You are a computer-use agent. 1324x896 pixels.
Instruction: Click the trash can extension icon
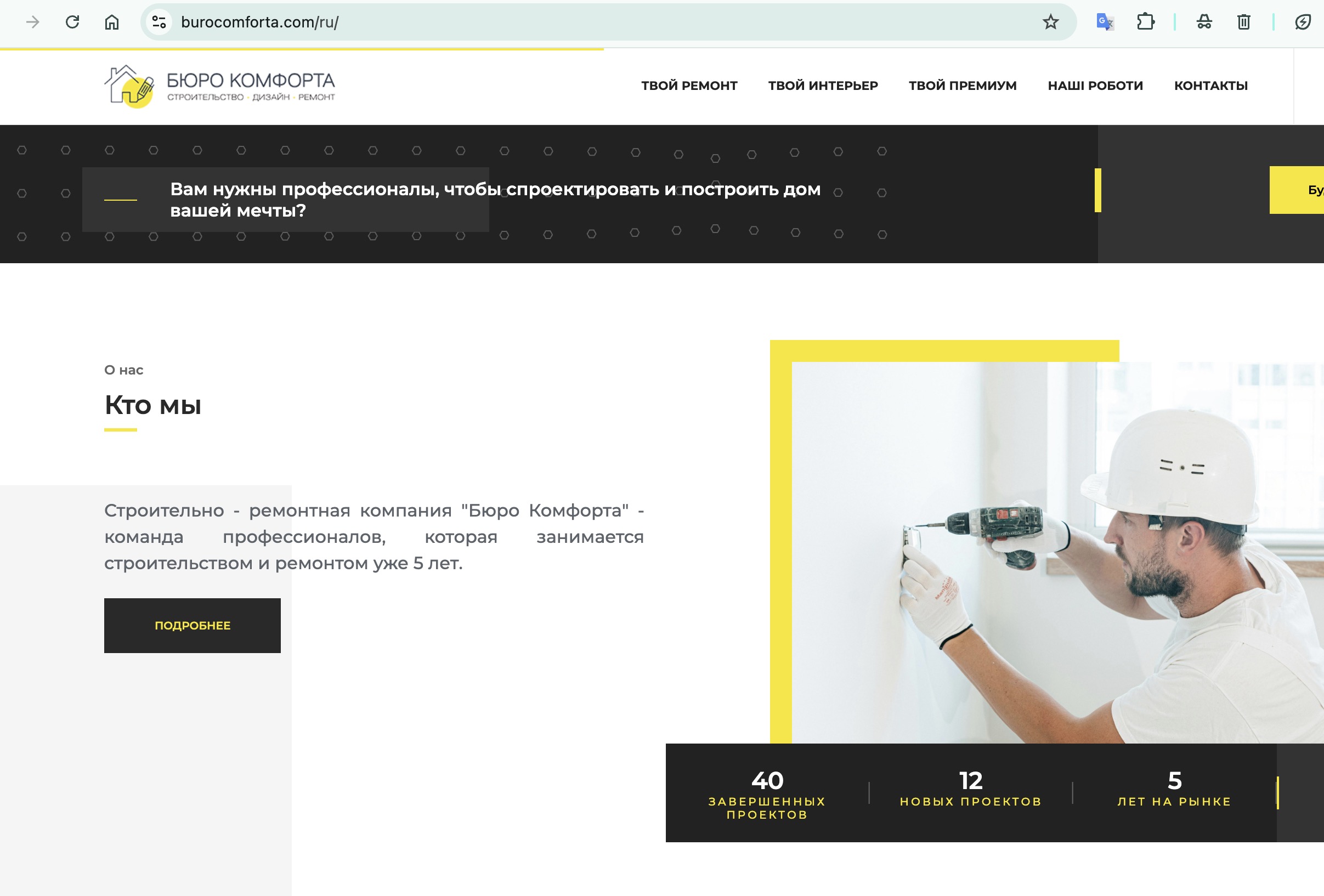(1244, 22)
